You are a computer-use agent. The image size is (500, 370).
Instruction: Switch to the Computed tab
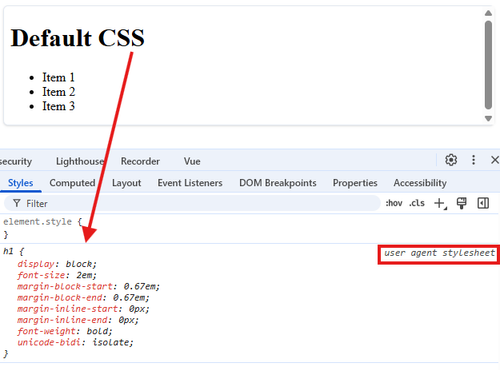click(72, 183)
